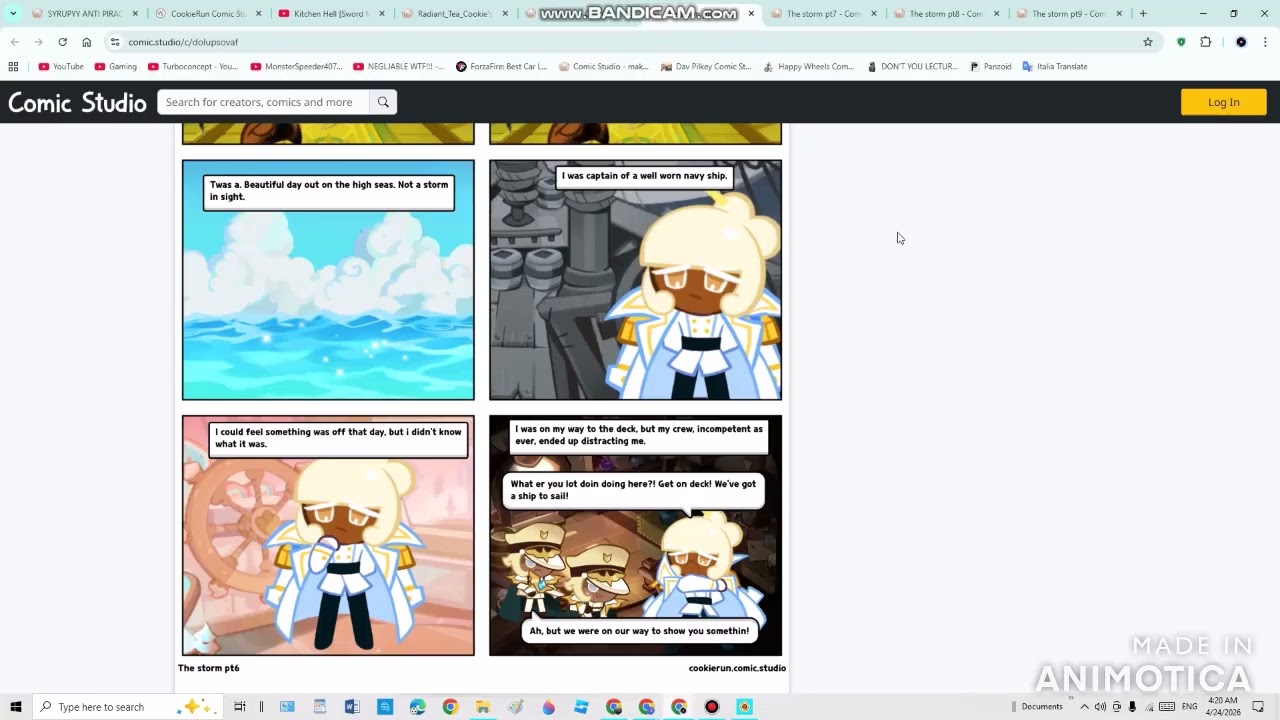This screenshot has height=720, width=1280.
Task: Open Task View on the taskbar
Action: [240, 707]
